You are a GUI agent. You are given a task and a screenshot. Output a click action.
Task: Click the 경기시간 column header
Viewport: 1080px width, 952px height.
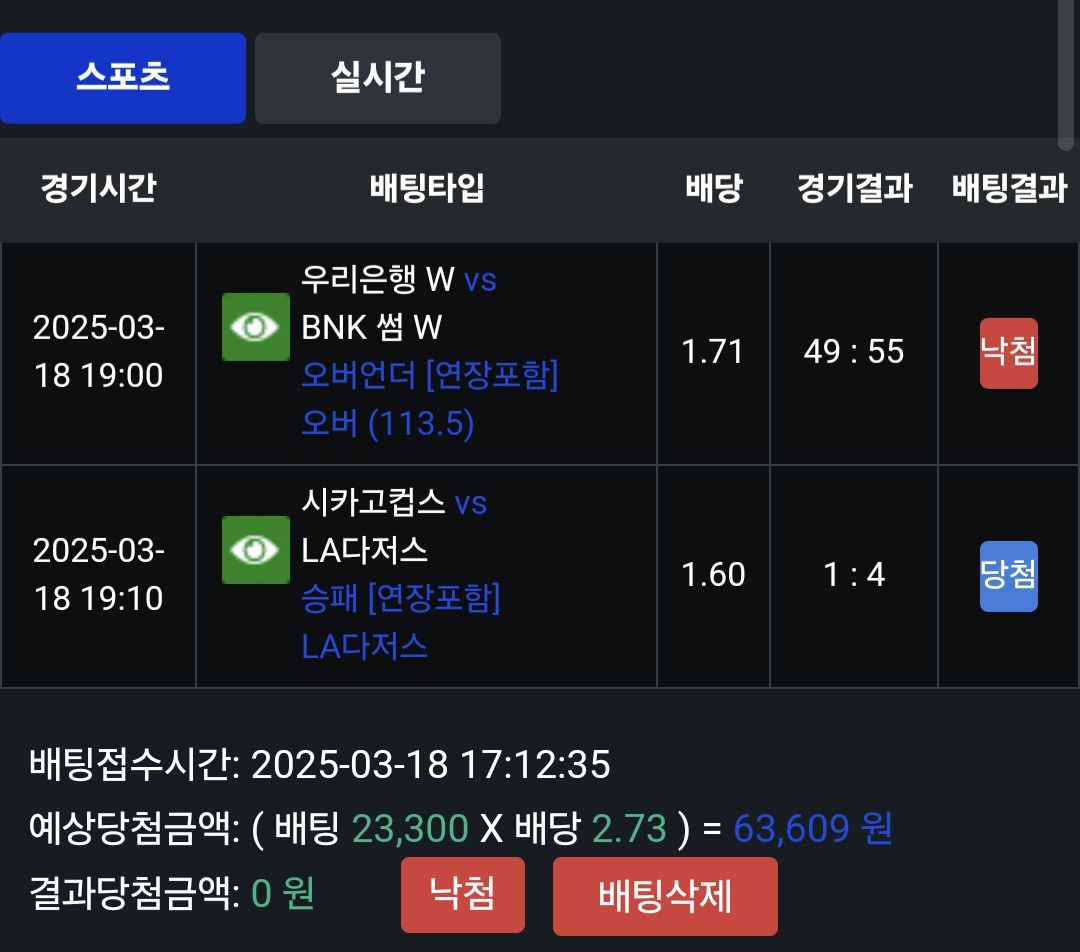[98, 189]
